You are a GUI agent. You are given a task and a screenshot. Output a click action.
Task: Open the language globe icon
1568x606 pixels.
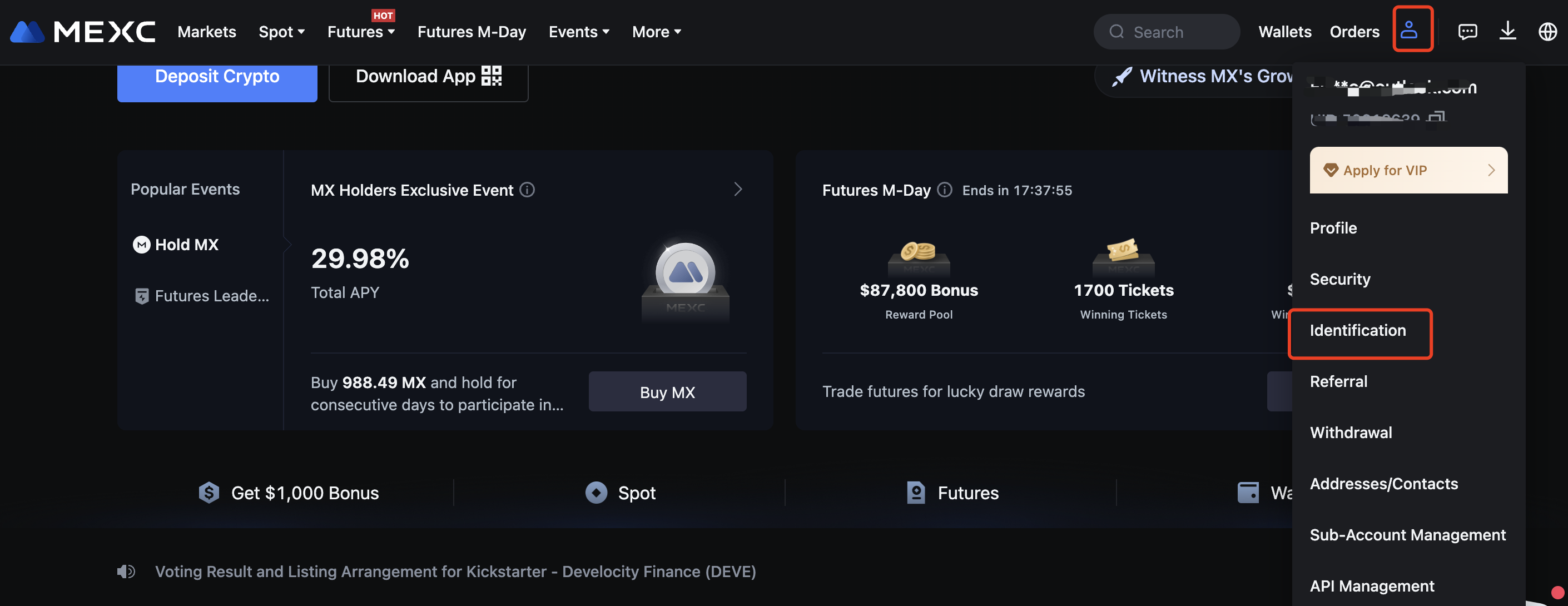[x=1547, y=31]
